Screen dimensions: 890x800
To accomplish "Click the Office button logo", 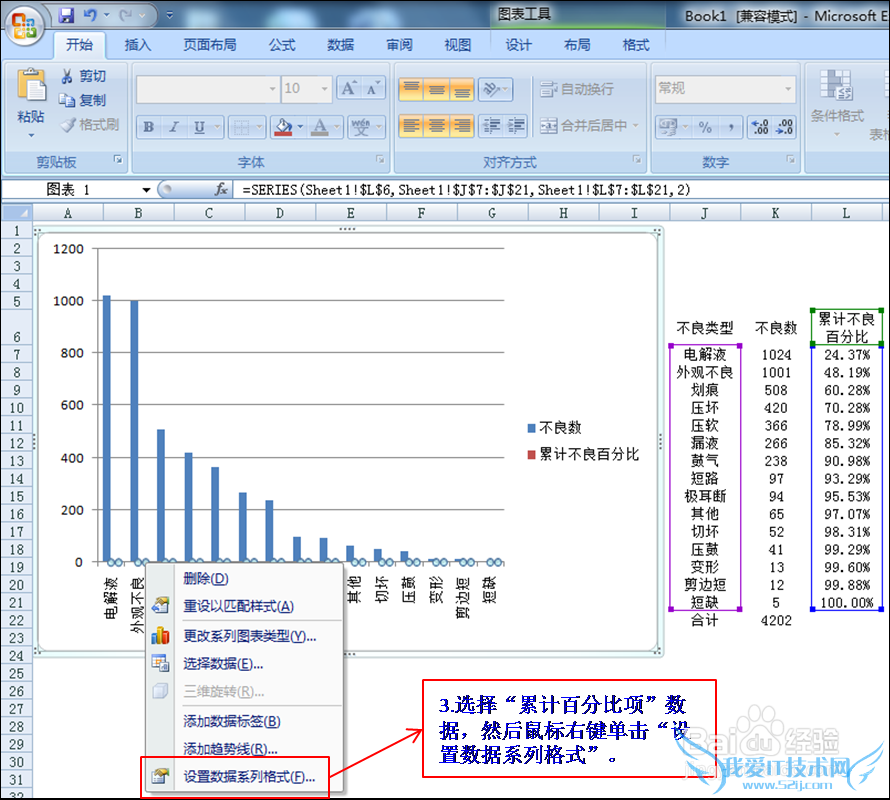I will [26, 24].
